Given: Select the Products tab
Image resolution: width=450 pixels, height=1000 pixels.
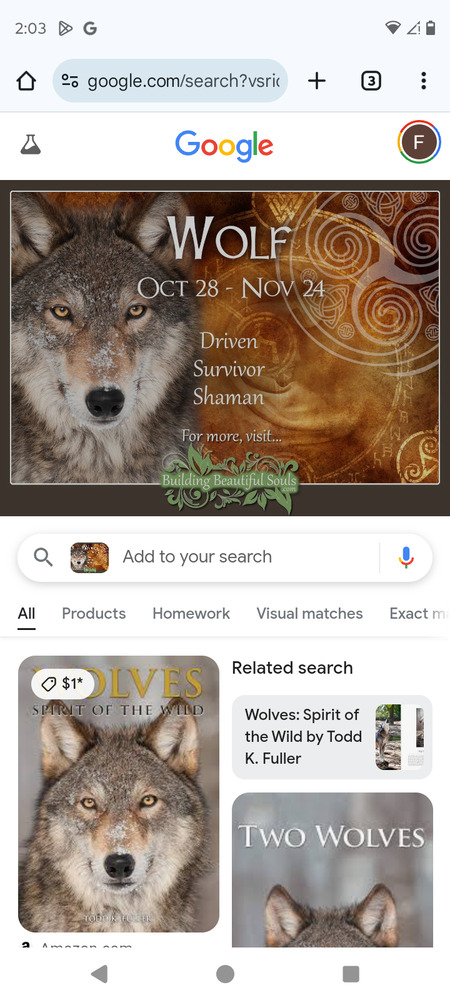Looking at the screenshot, I should pos(94,614).
